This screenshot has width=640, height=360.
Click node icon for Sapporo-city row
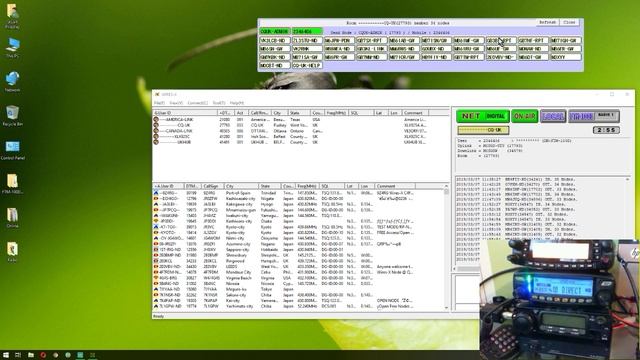point(156,249)
